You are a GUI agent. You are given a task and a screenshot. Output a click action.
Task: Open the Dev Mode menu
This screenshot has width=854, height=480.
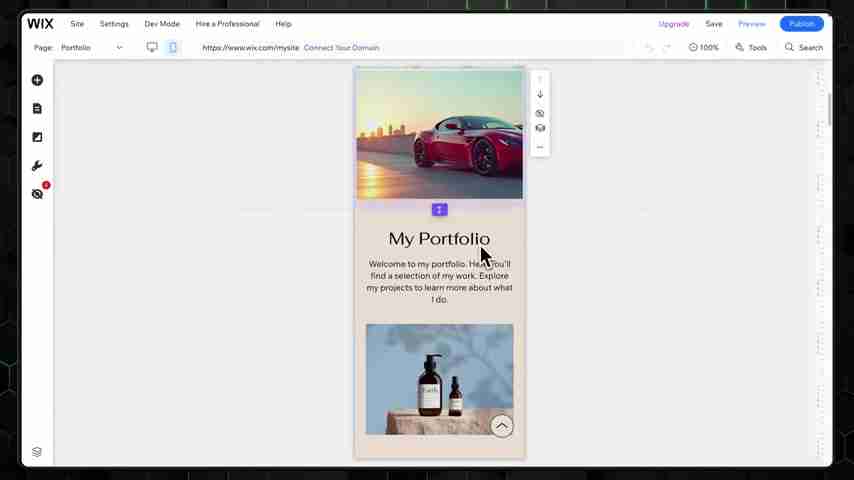click(x=162, y=24)
